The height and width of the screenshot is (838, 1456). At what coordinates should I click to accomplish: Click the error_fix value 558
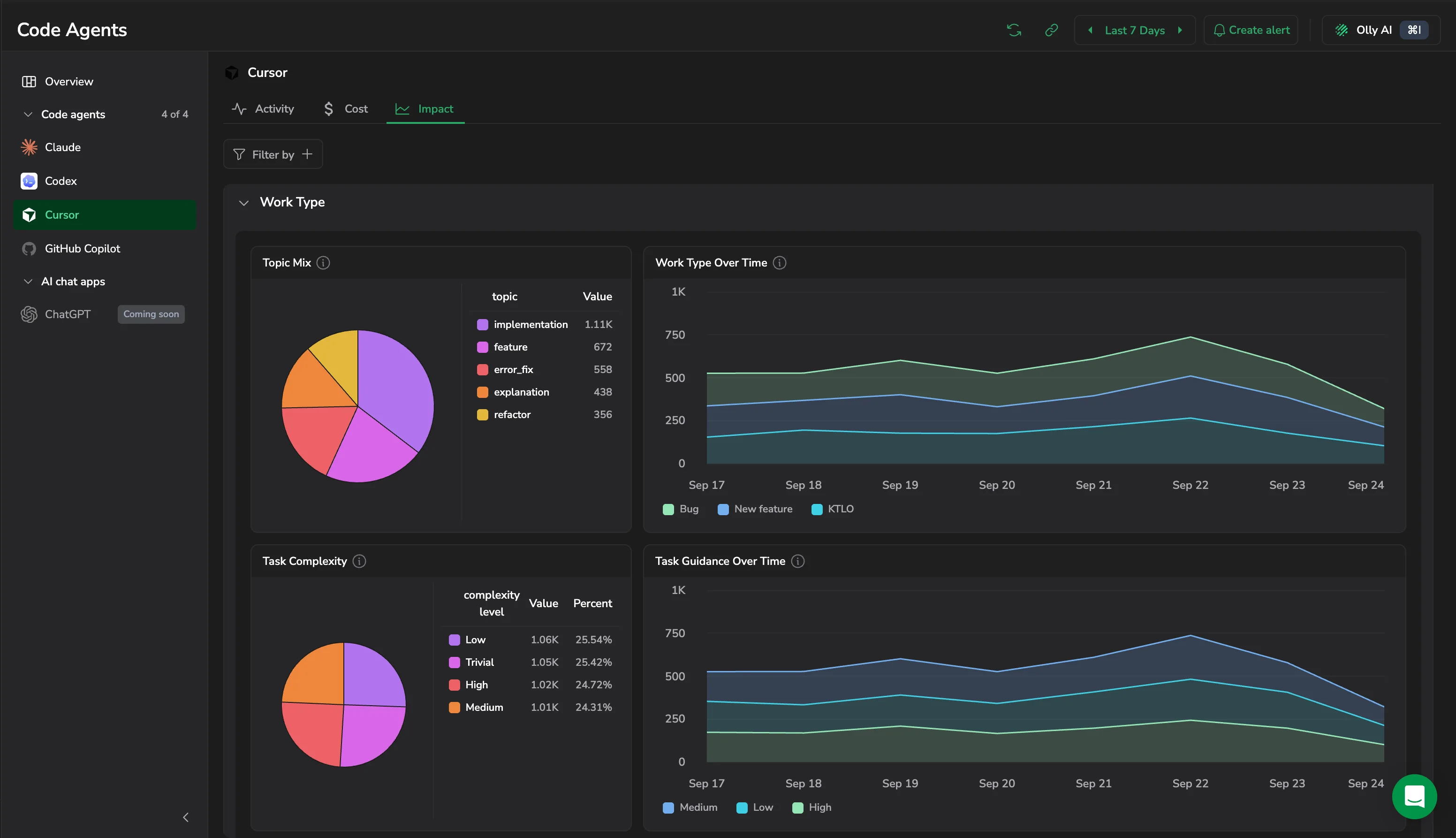coord(602,370)
